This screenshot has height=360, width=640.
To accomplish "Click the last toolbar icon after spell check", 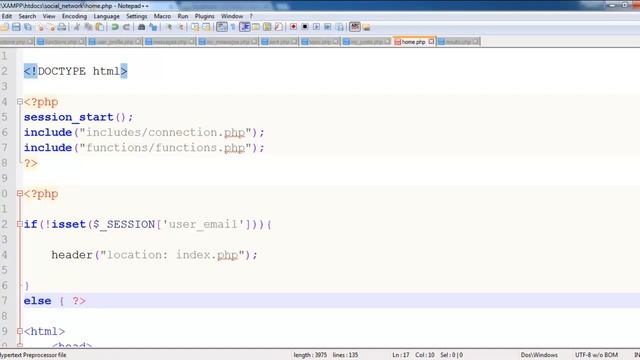I will pos(366,27).
